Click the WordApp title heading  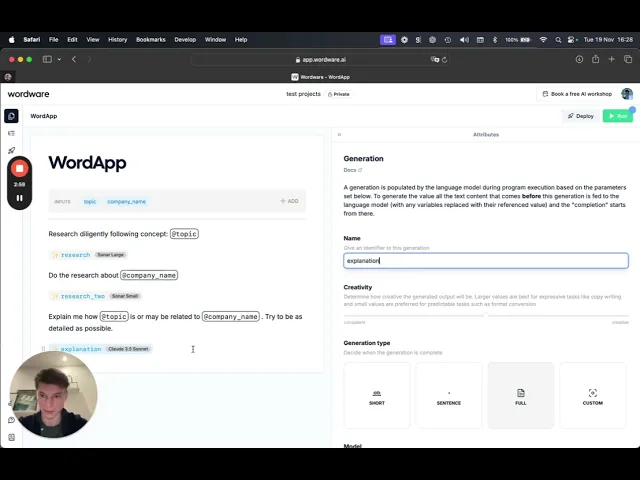coord(87,163)
